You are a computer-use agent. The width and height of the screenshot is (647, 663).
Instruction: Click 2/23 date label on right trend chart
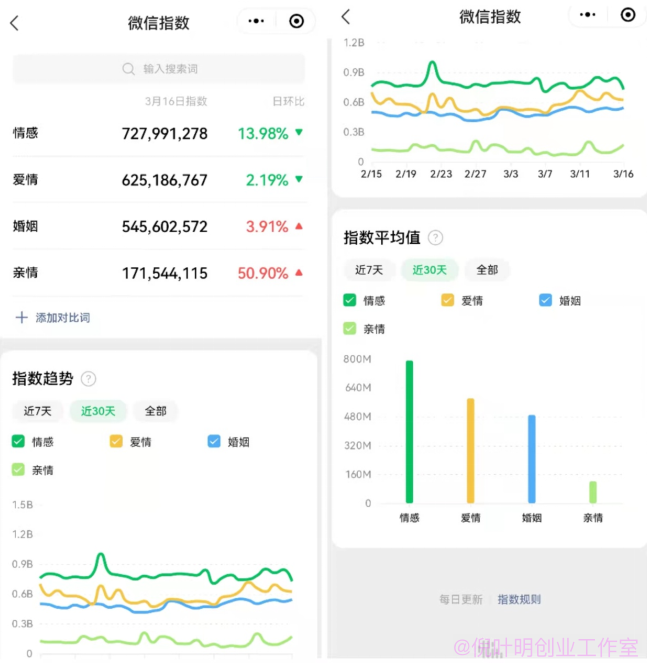(441, 174)
